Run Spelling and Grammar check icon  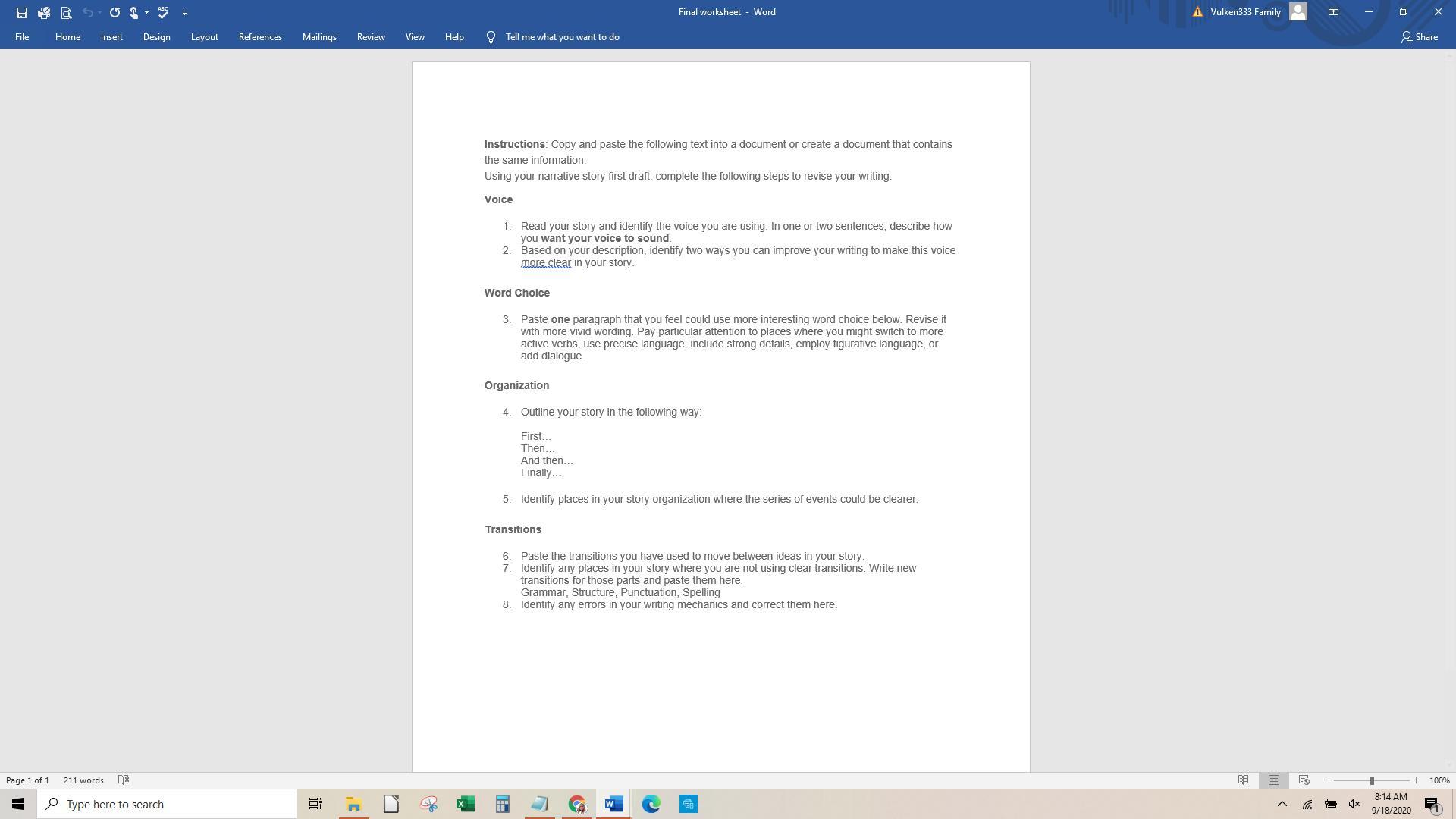tap(163, 12)
